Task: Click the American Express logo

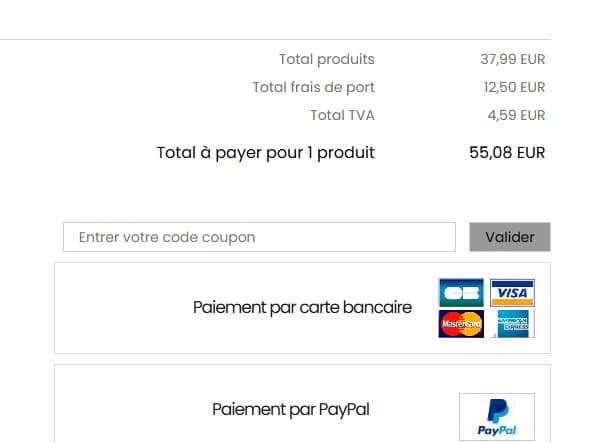Action: pos(512,324)
